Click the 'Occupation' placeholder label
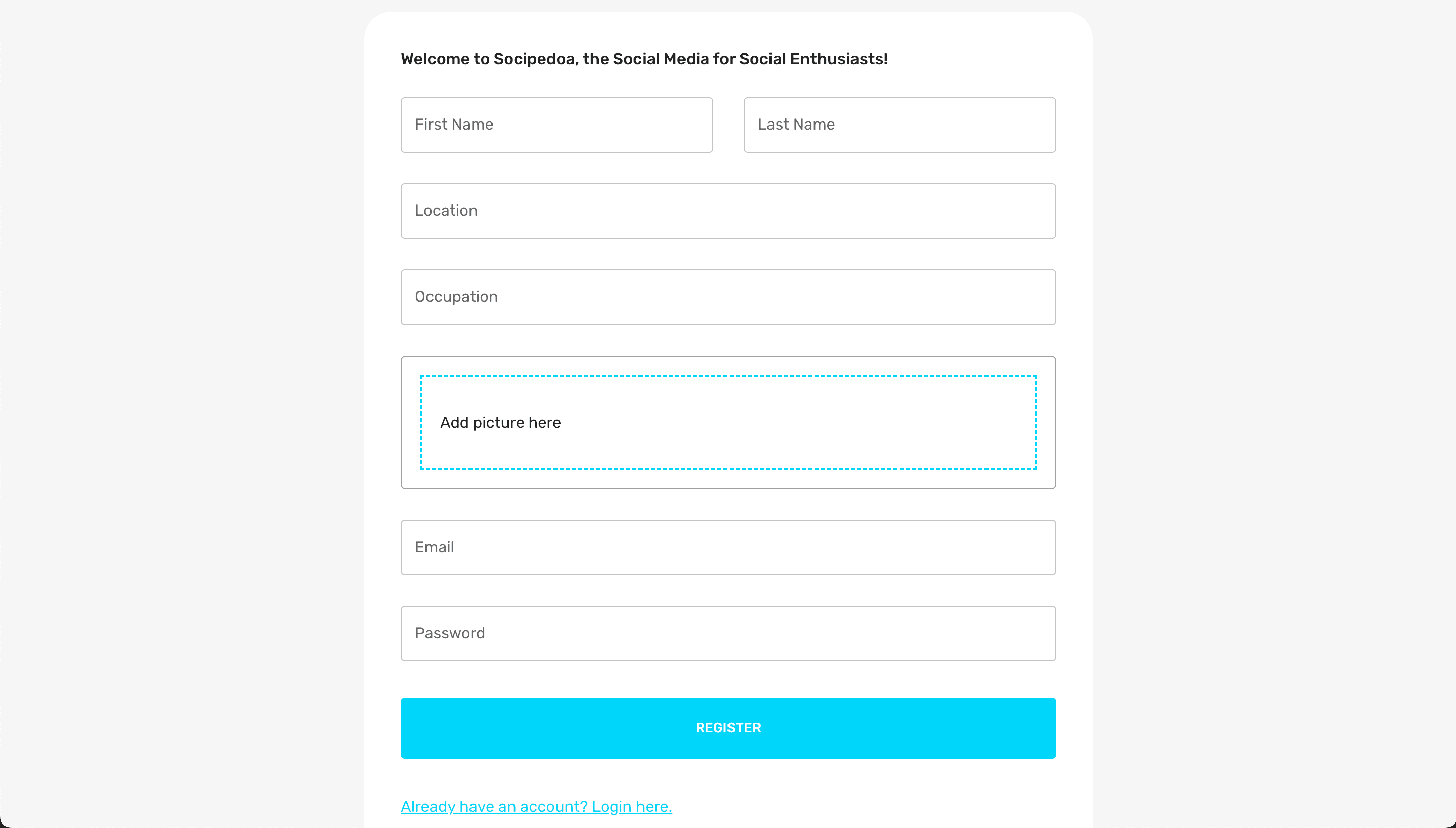Viewport: 1456px width, 828px height. pos(456,297)
